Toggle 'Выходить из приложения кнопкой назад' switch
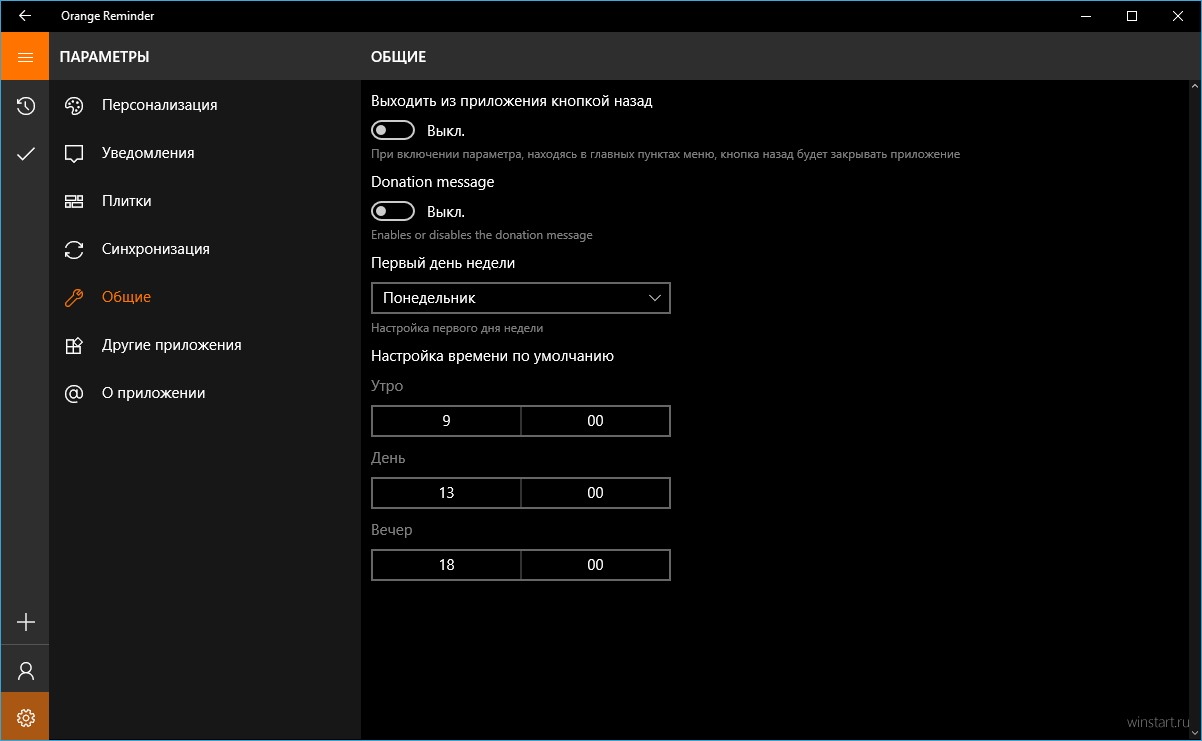1202x741 pixels. click(x=393, y=130)
